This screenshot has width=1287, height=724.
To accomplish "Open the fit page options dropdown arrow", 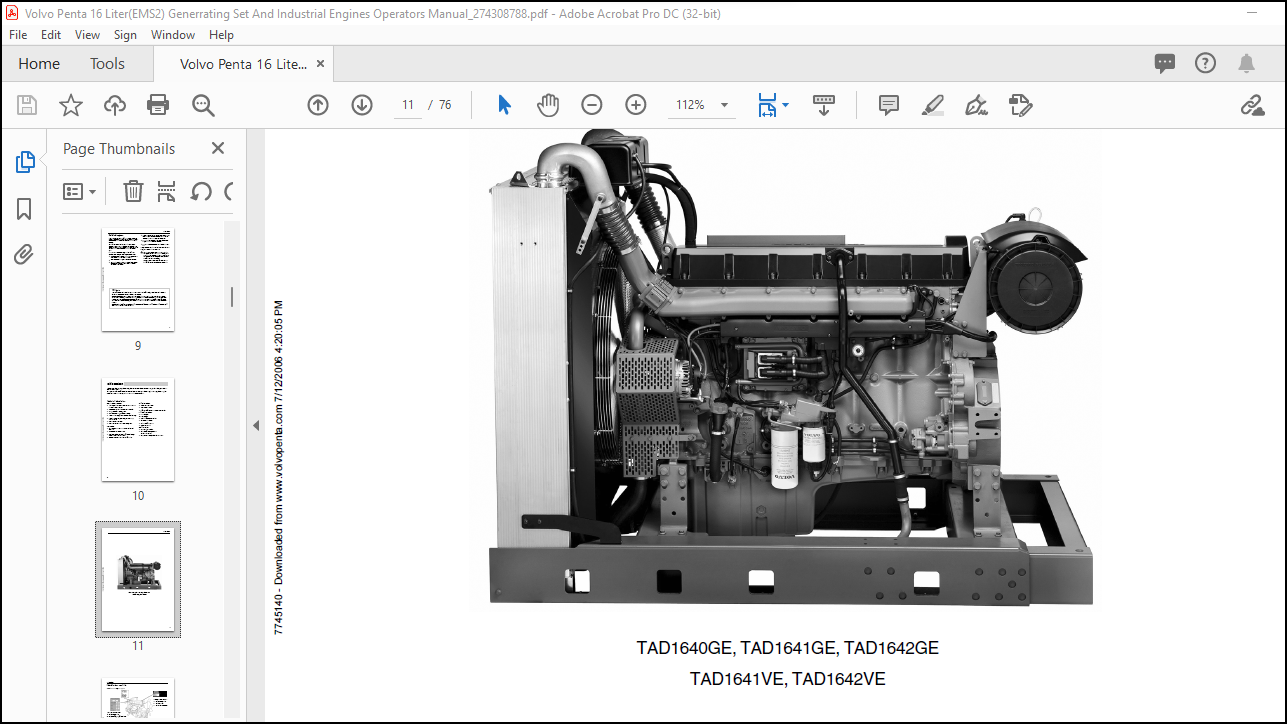I will coord(785,105).
